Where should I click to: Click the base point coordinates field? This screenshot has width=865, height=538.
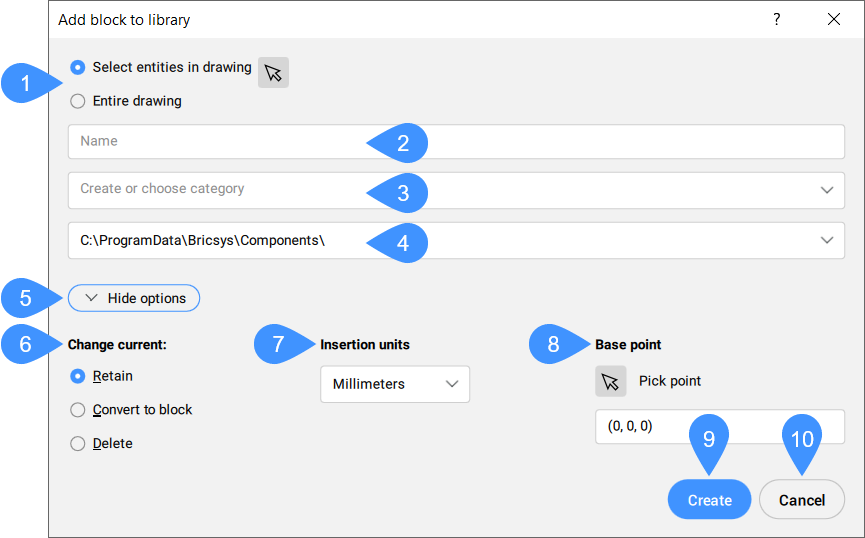(640, 427)
